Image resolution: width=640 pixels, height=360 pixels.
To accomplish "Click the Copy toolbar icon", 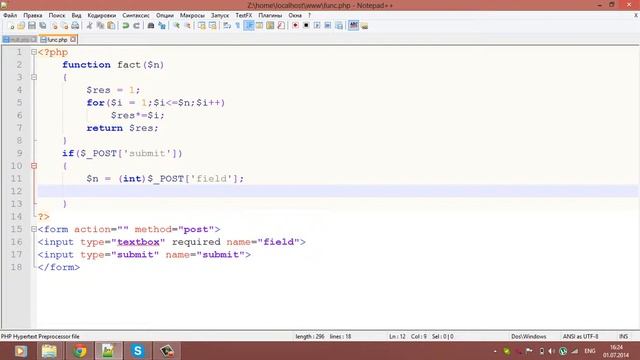I will coord(100,26).
